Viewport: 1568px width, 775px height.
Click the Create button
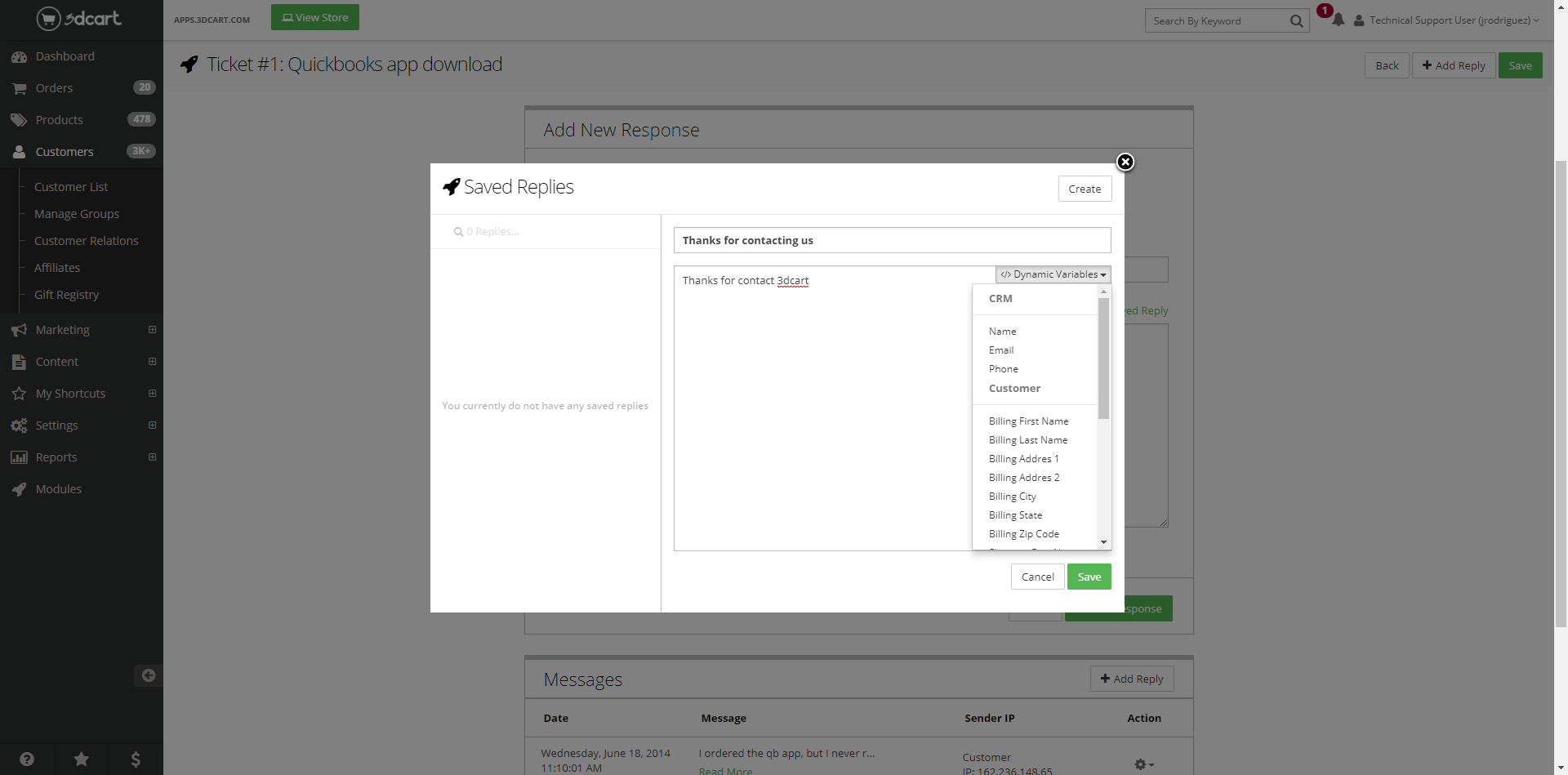click(x=1085, y=189)
